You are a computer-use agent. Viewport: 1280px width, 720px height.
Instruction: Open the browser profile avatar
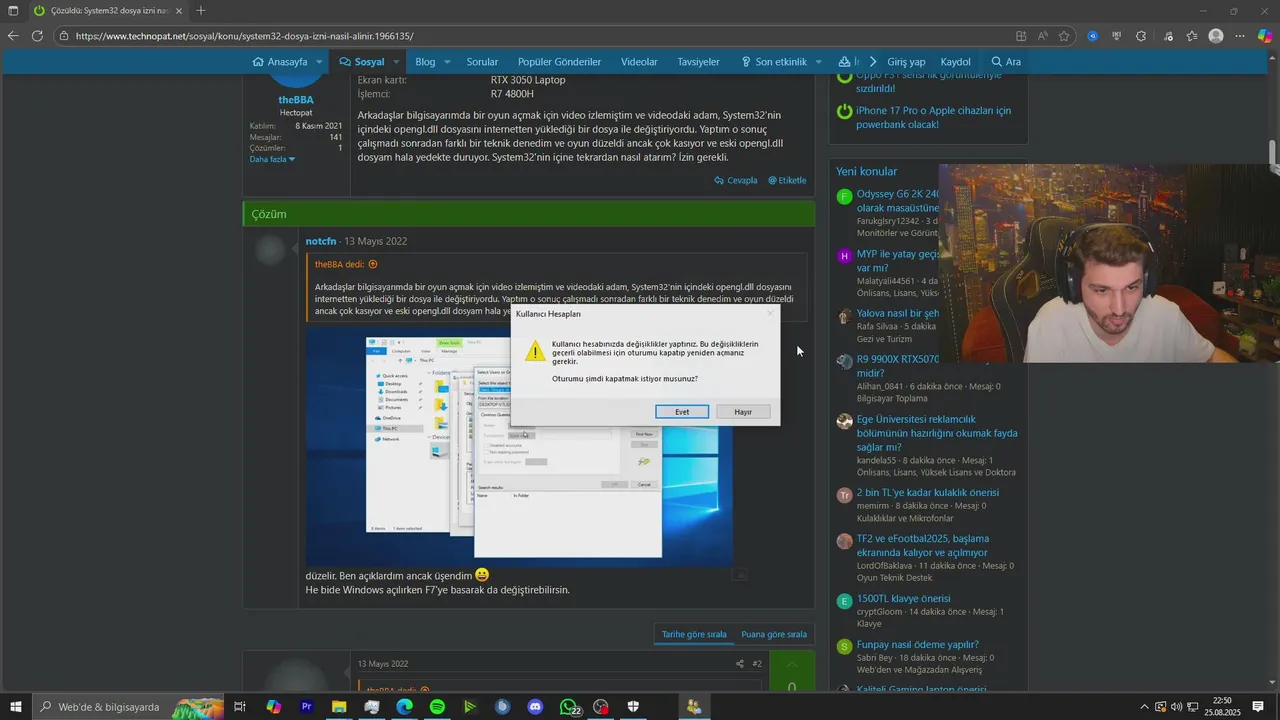point(1216,36)
